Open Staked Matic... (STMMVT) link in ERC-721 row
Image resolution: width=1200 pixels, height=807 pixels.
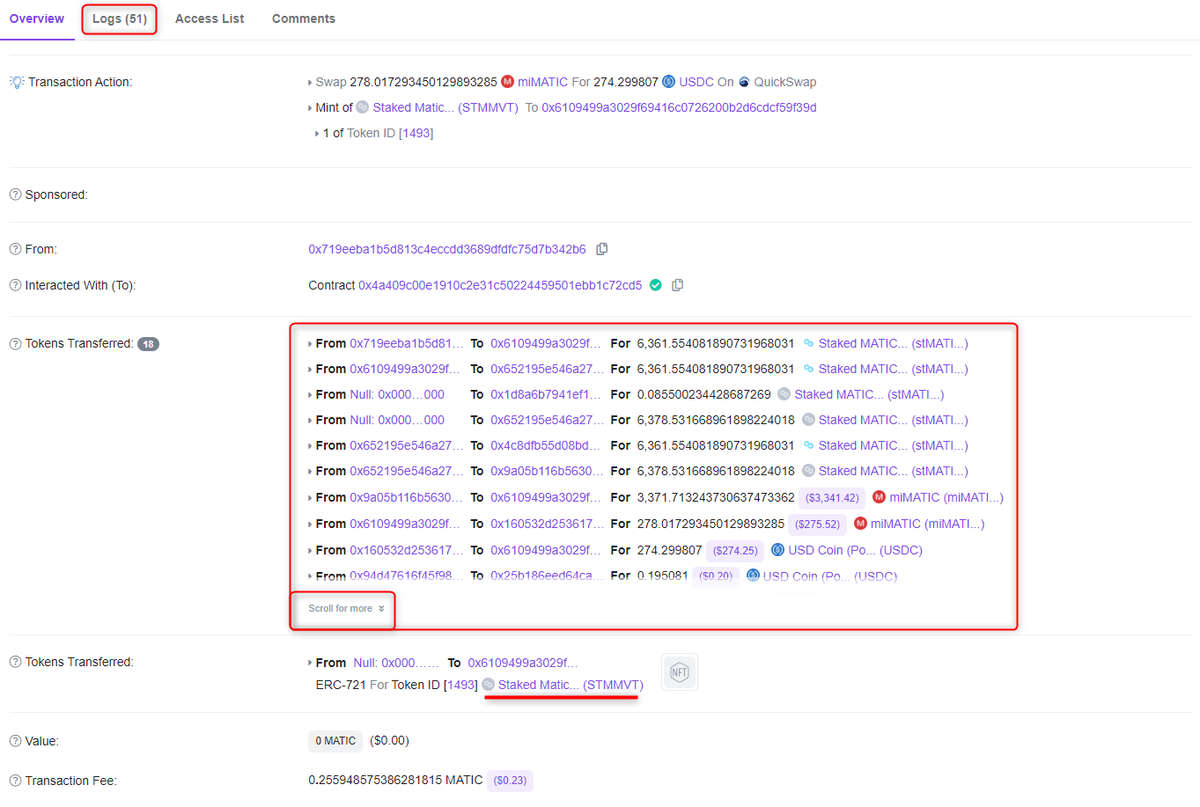pos(571,685)
